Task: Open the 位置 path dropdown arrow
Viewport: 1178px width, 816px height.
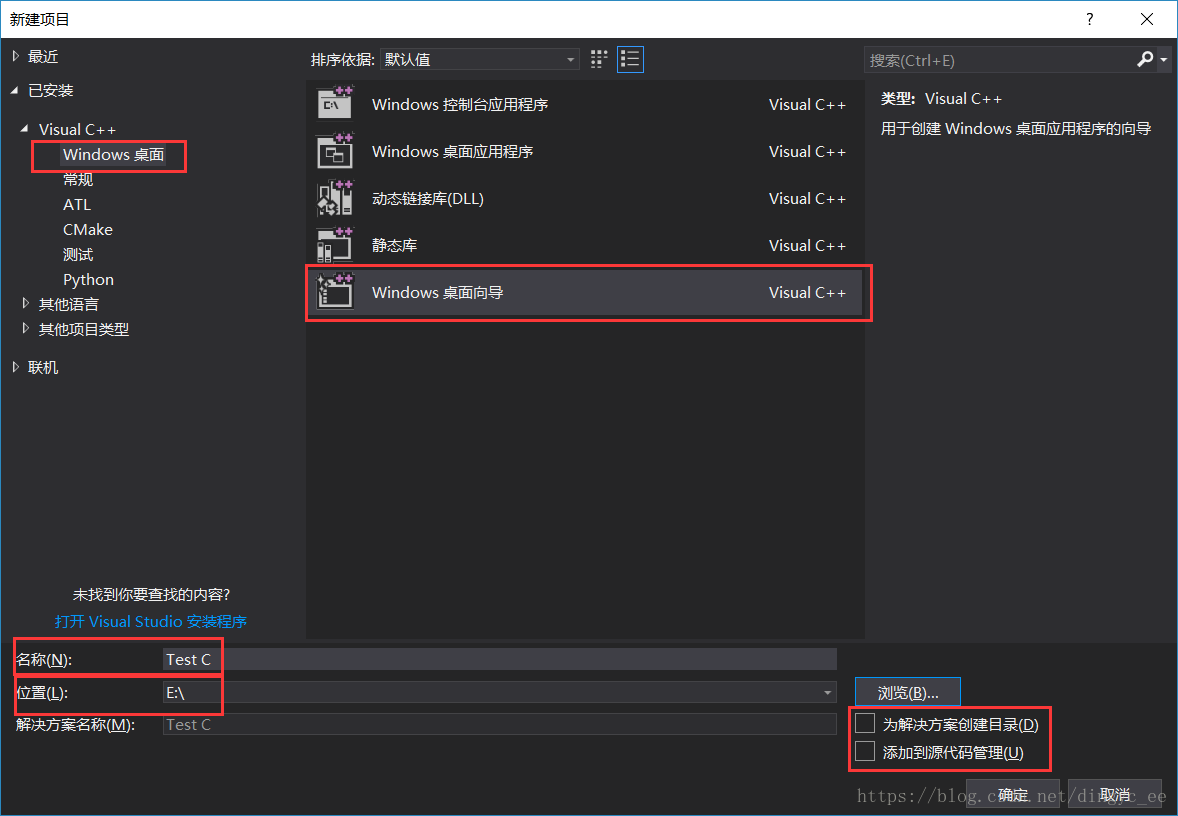Action: point(827,692)
